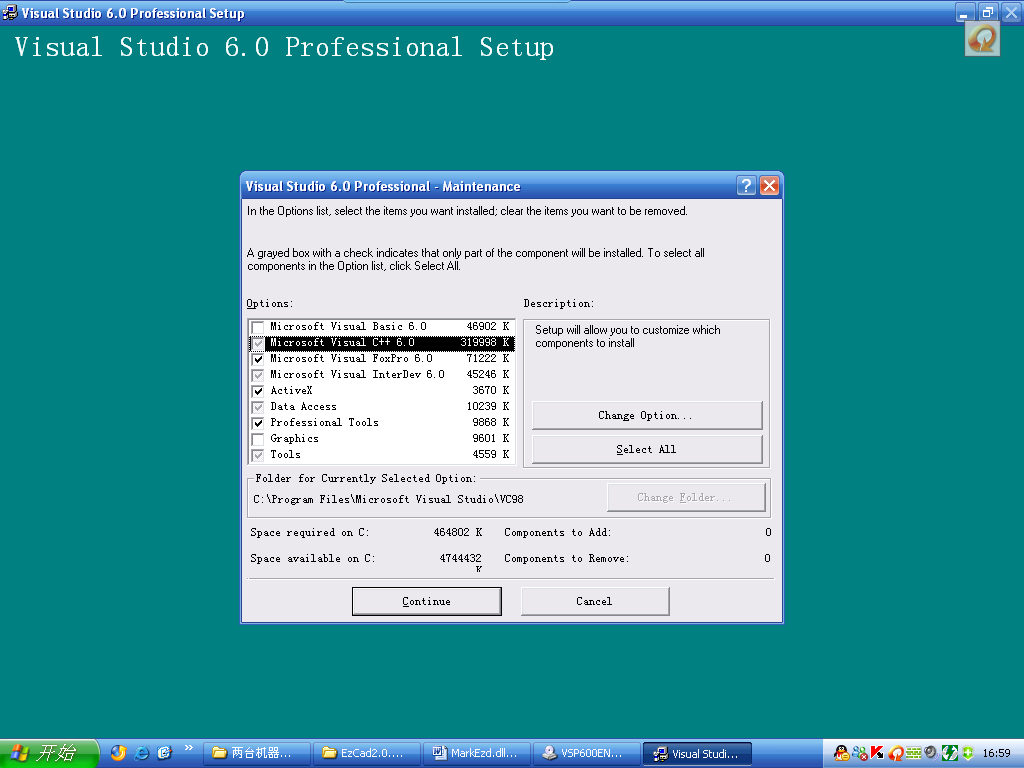Restore down the setup window
The image size is (1024, 768).
tap(987, 12)
